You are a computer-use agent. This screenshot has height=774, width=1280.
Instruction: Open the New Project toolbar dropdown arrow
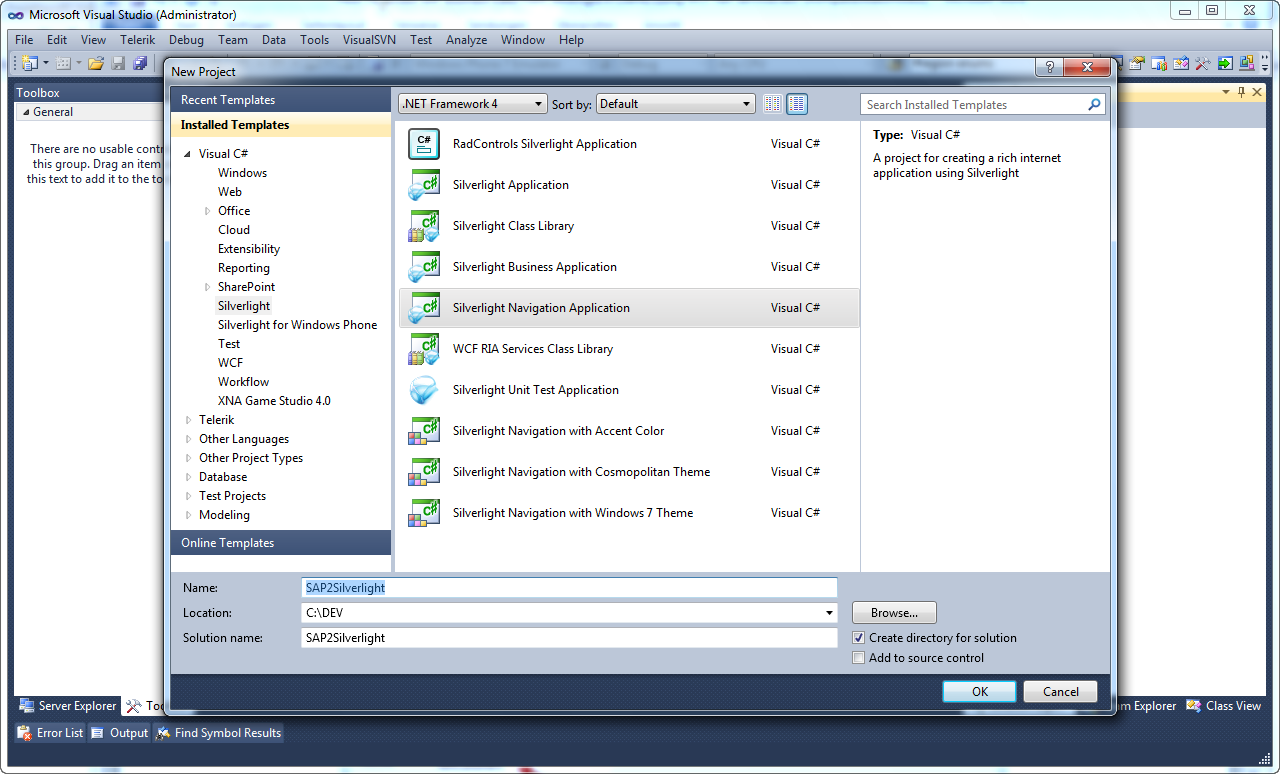coord(44,63)
